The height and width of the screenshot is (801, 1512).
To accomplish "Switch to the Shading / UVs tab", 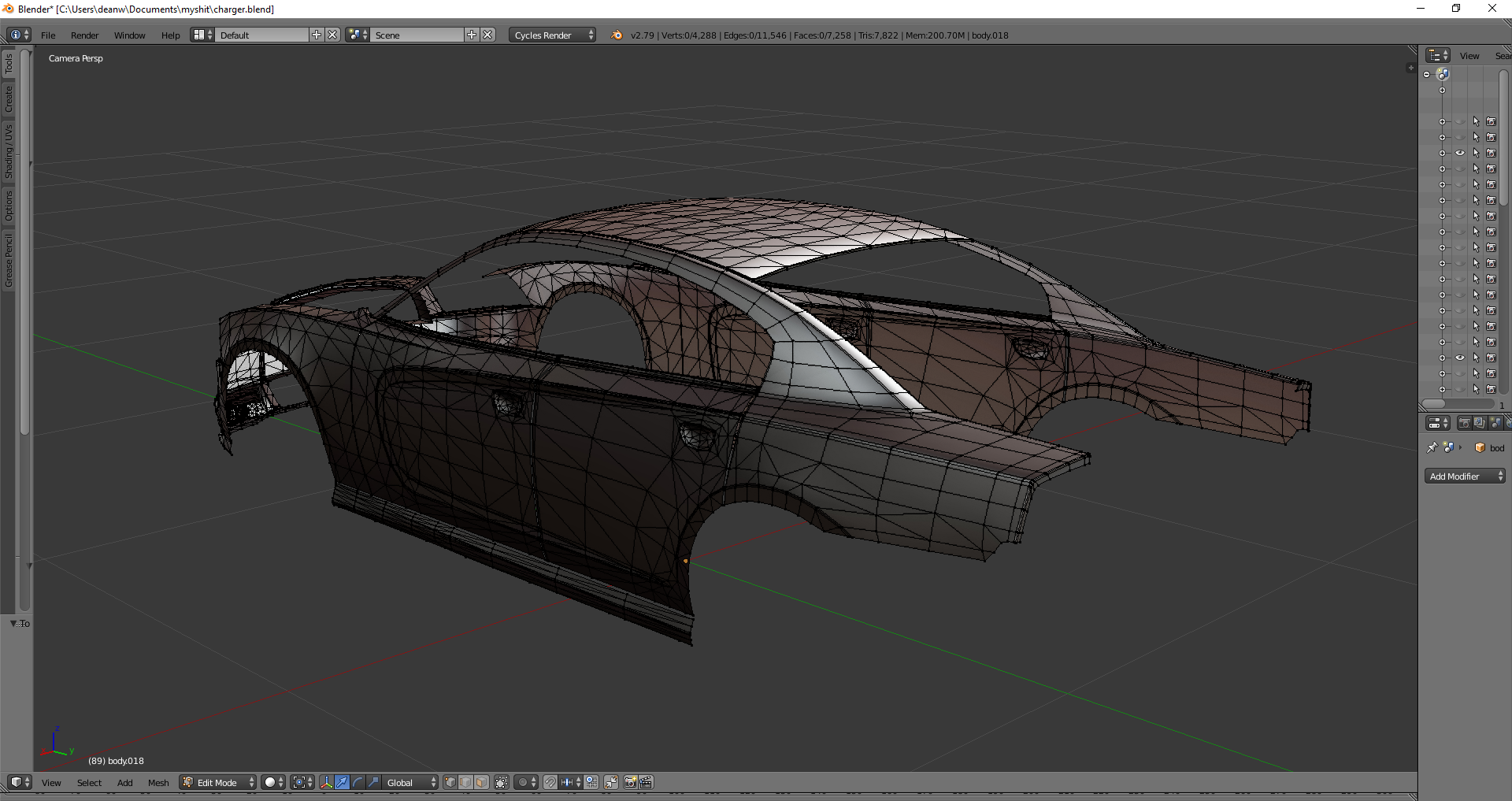I will click(x=9, y=150).
